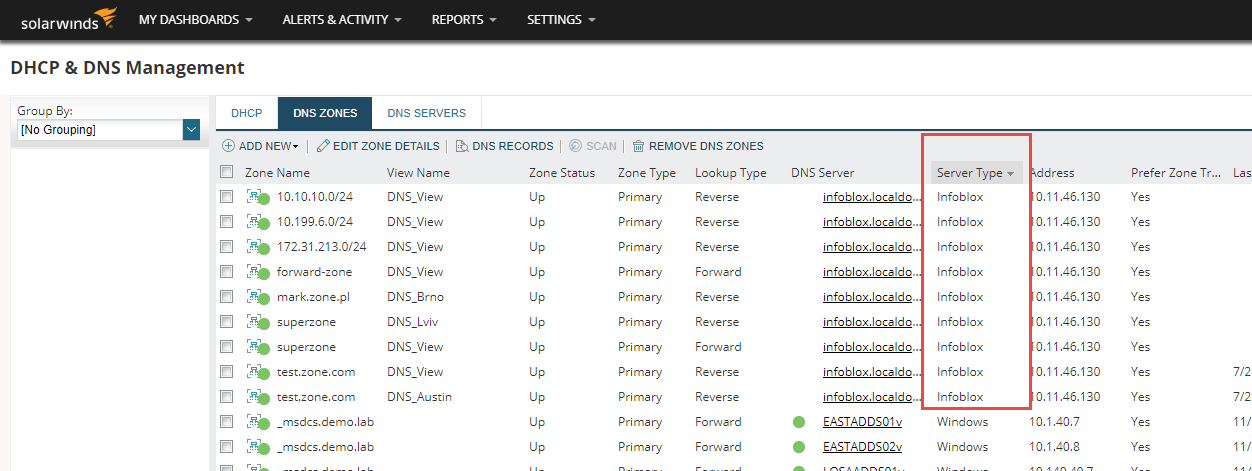
Task: Check the test.zone.com DNS_Austin row checkbox
Action: pos(227,397)
